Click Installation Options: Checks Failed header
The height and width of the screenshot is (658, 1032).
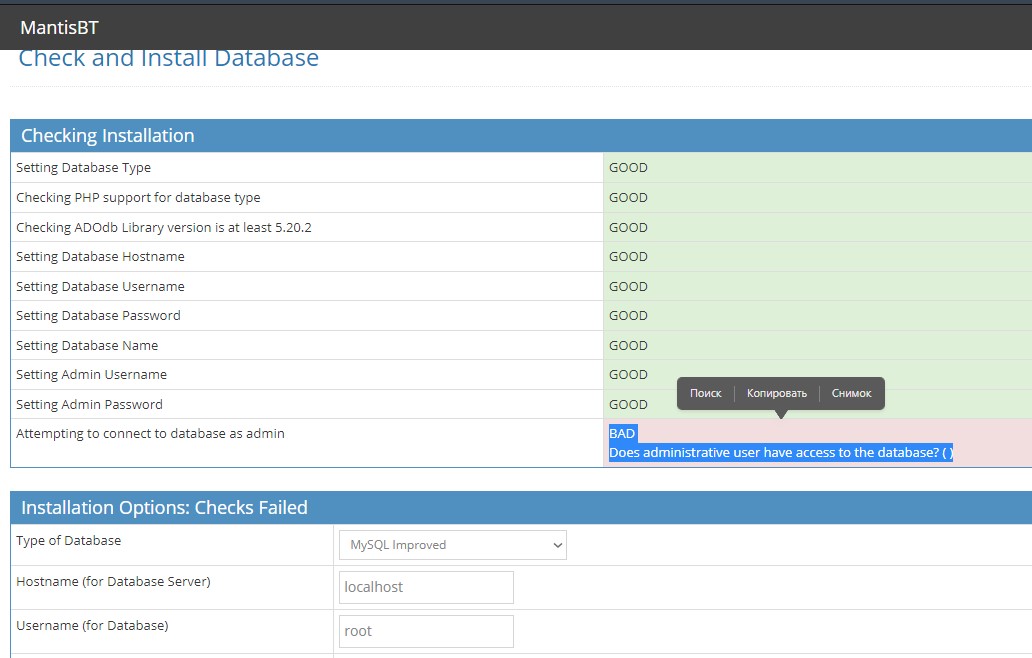164,508
